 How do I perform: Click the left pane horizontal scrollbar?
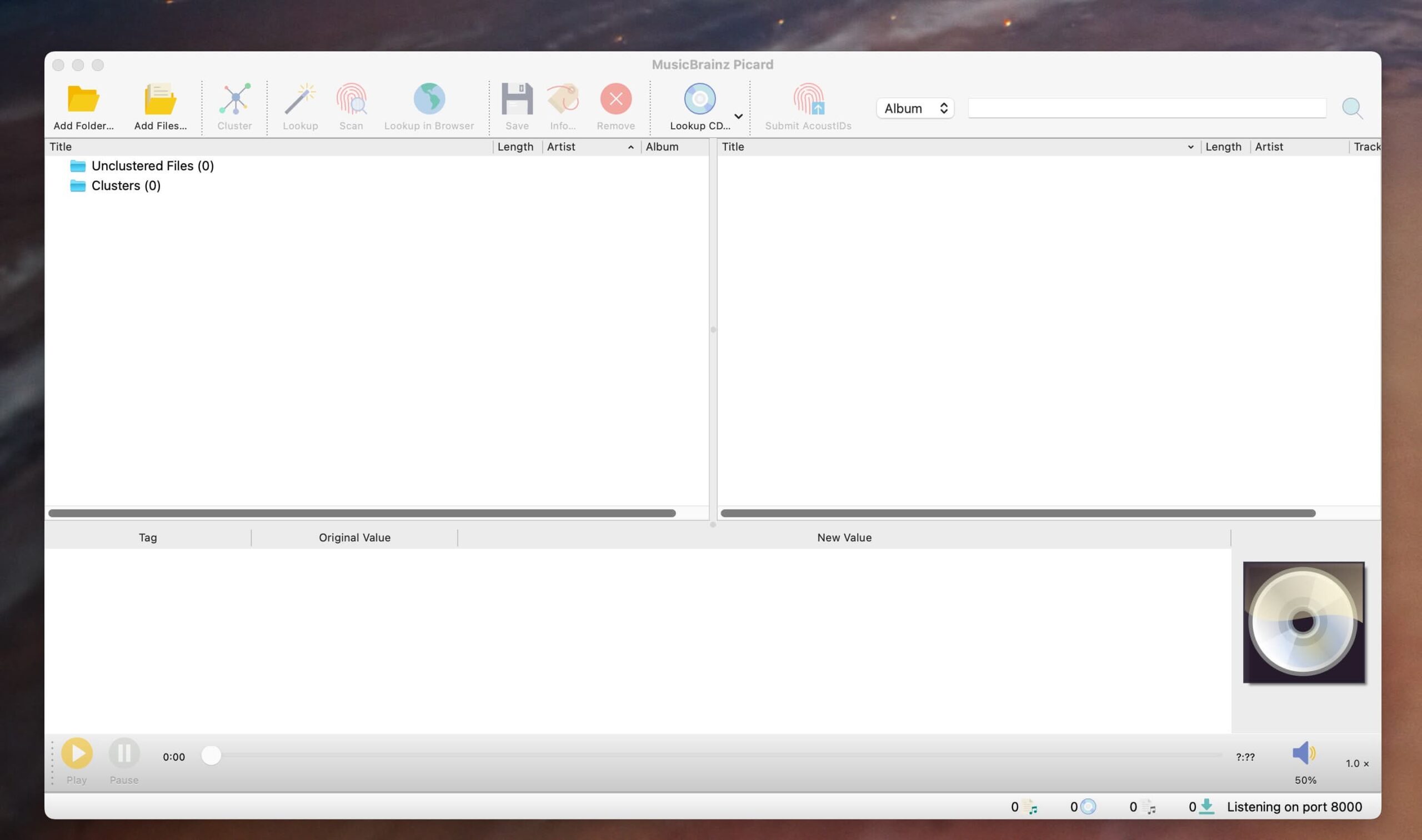tap(362, 514)
